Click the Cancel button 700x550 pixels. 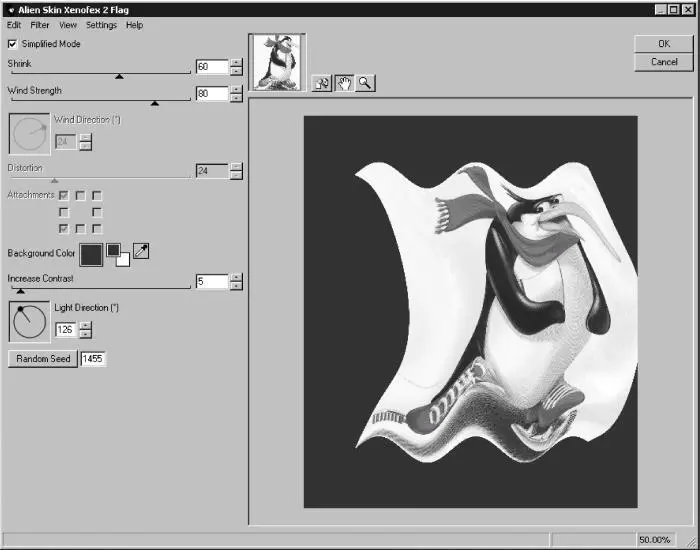(664, 62)
